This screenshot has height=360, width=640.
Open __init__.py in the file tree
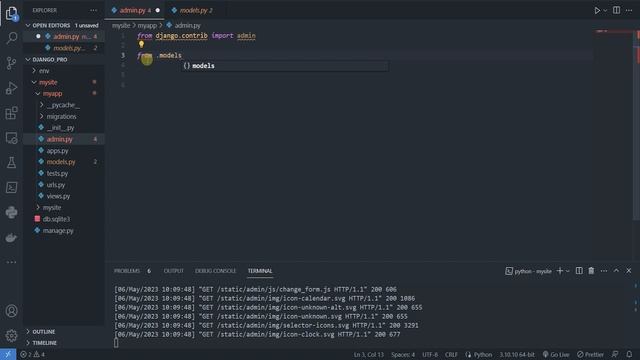tap(64, 128)
